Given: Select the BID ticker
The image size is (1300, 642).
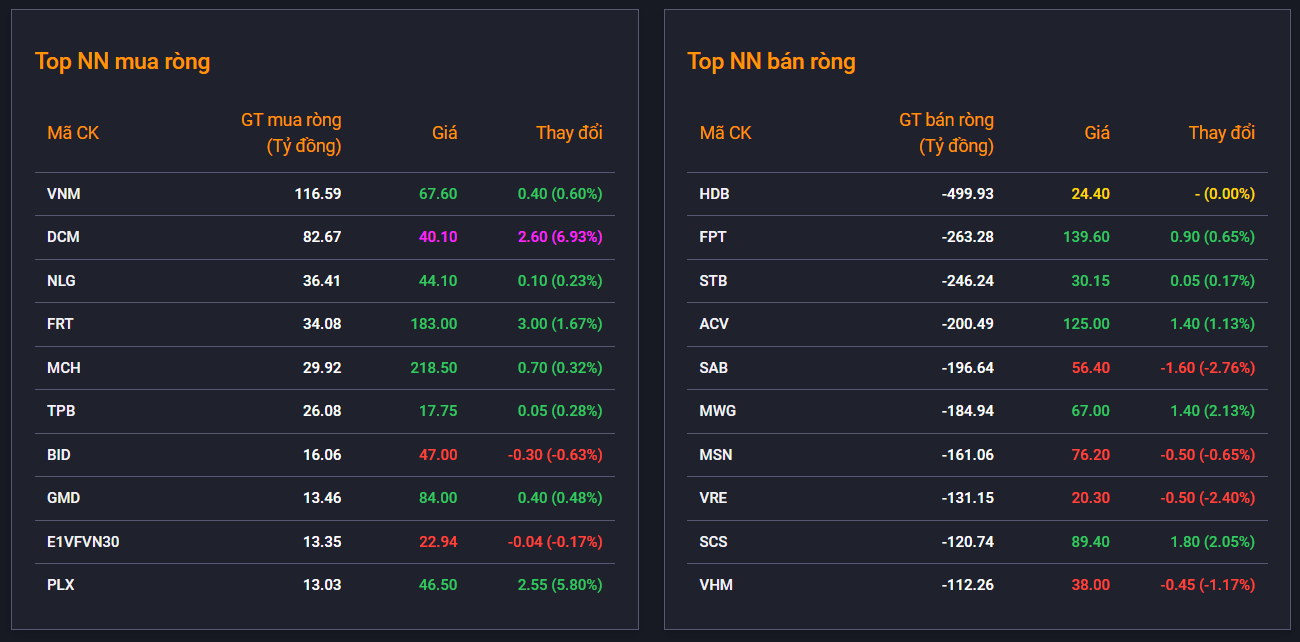Looking at the screenshot, I should click(x=59, y=455).
